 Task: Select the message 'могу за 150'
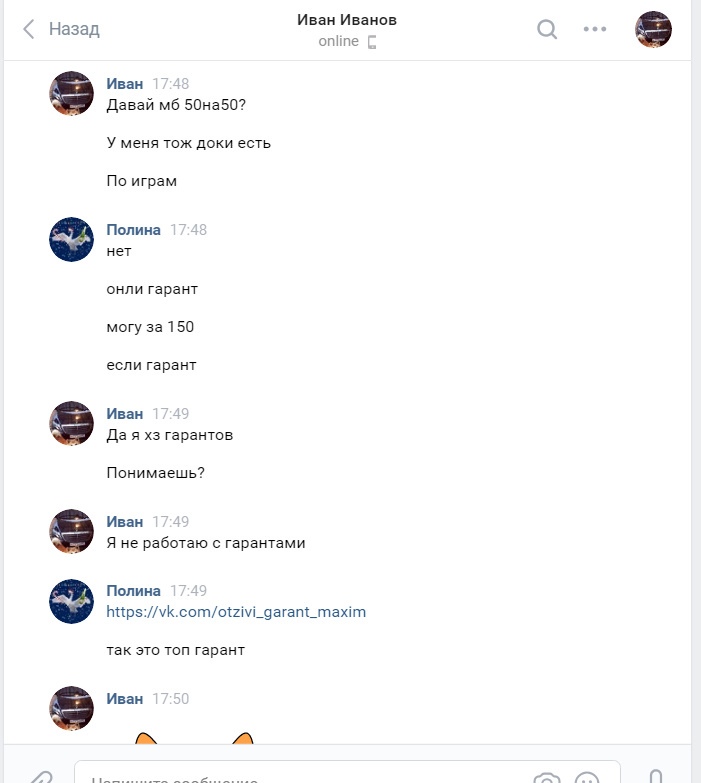pos(150,327)
